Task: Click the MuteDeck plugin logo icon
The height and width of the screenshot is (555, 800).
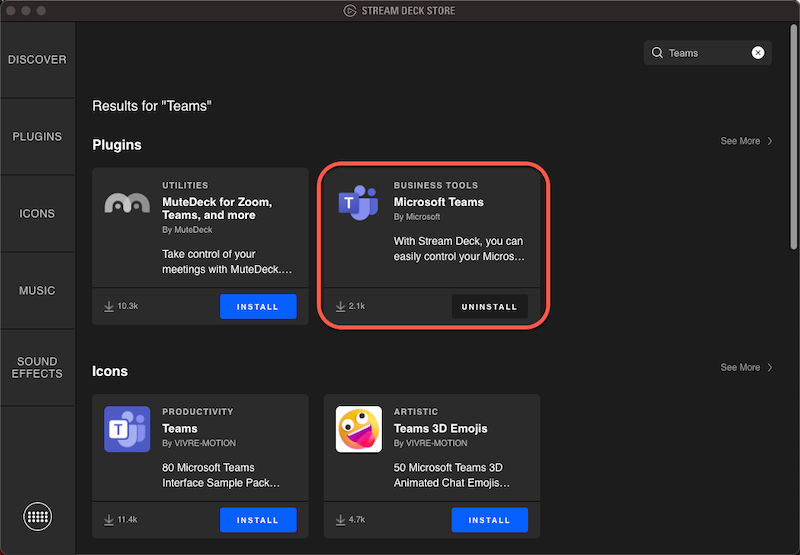Action: click(127, 204)
